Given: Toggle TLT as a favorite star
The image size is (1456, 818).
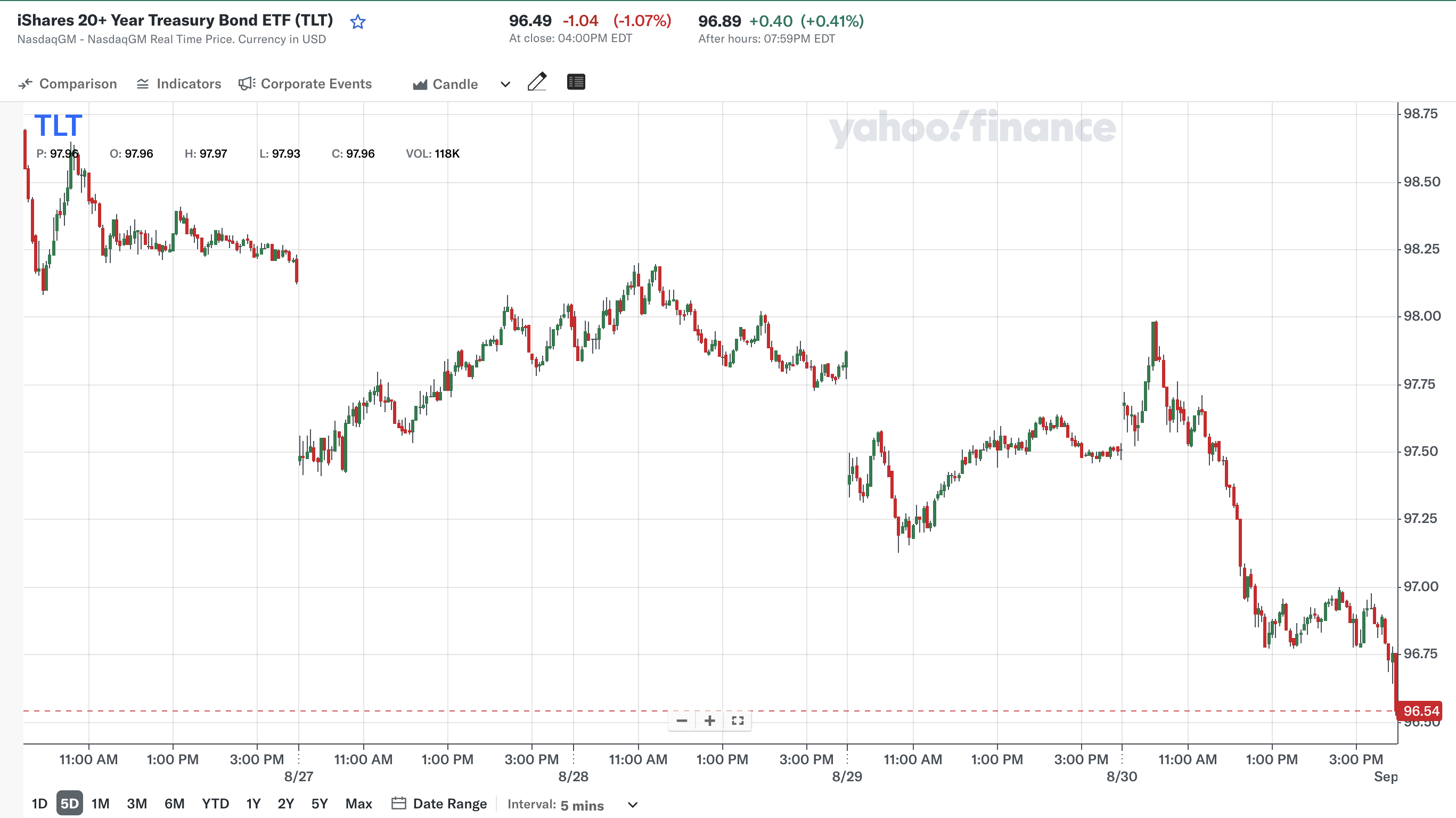Looking at the screenshot, I should click(x=358, y=21).
